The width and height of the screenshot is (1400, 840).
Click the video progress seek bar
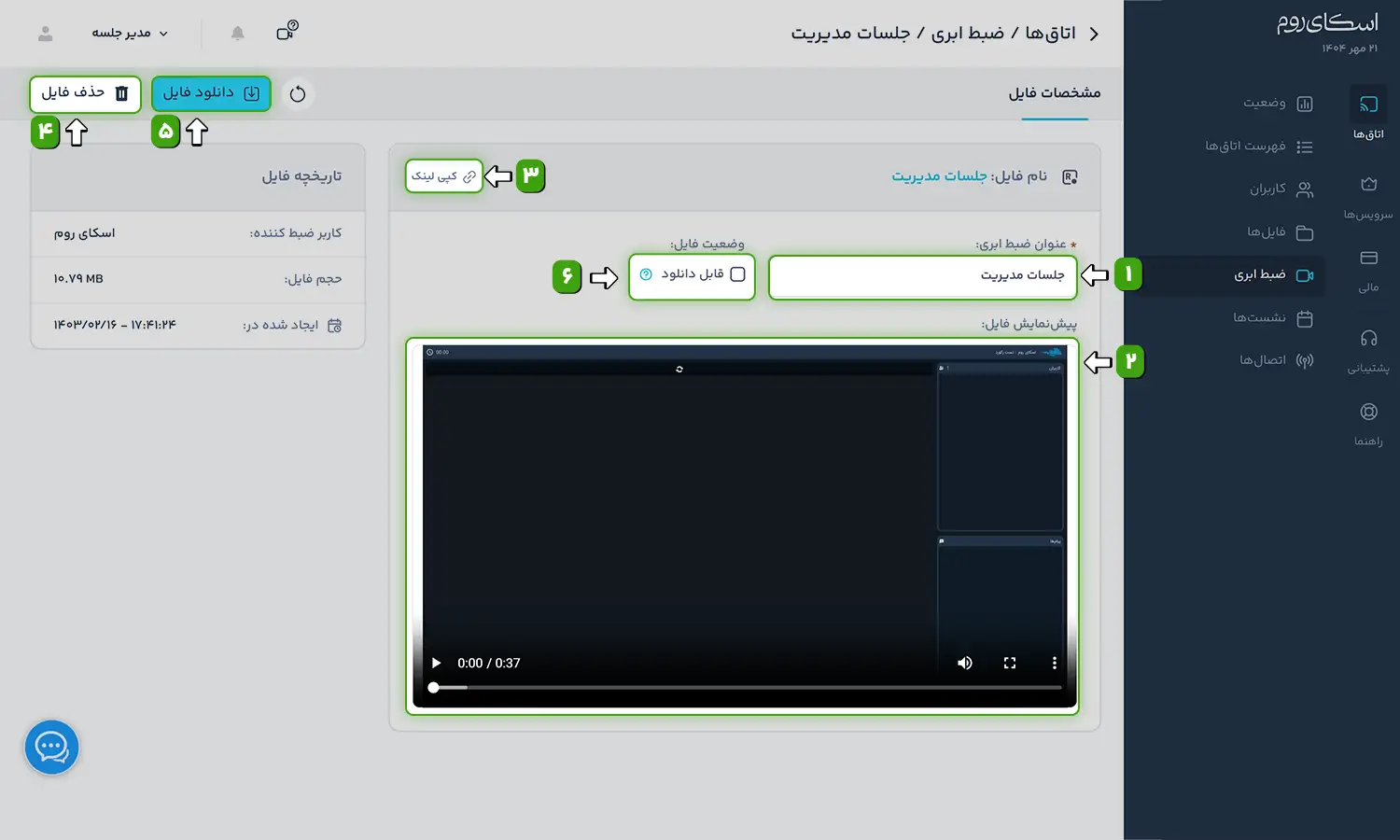747,688
